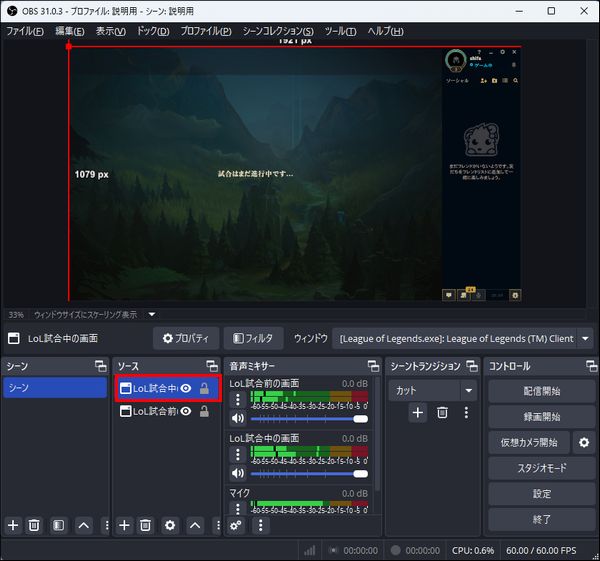Open source properties gear icon
This screenshot has width=600, height=561.
click(170, 525)
